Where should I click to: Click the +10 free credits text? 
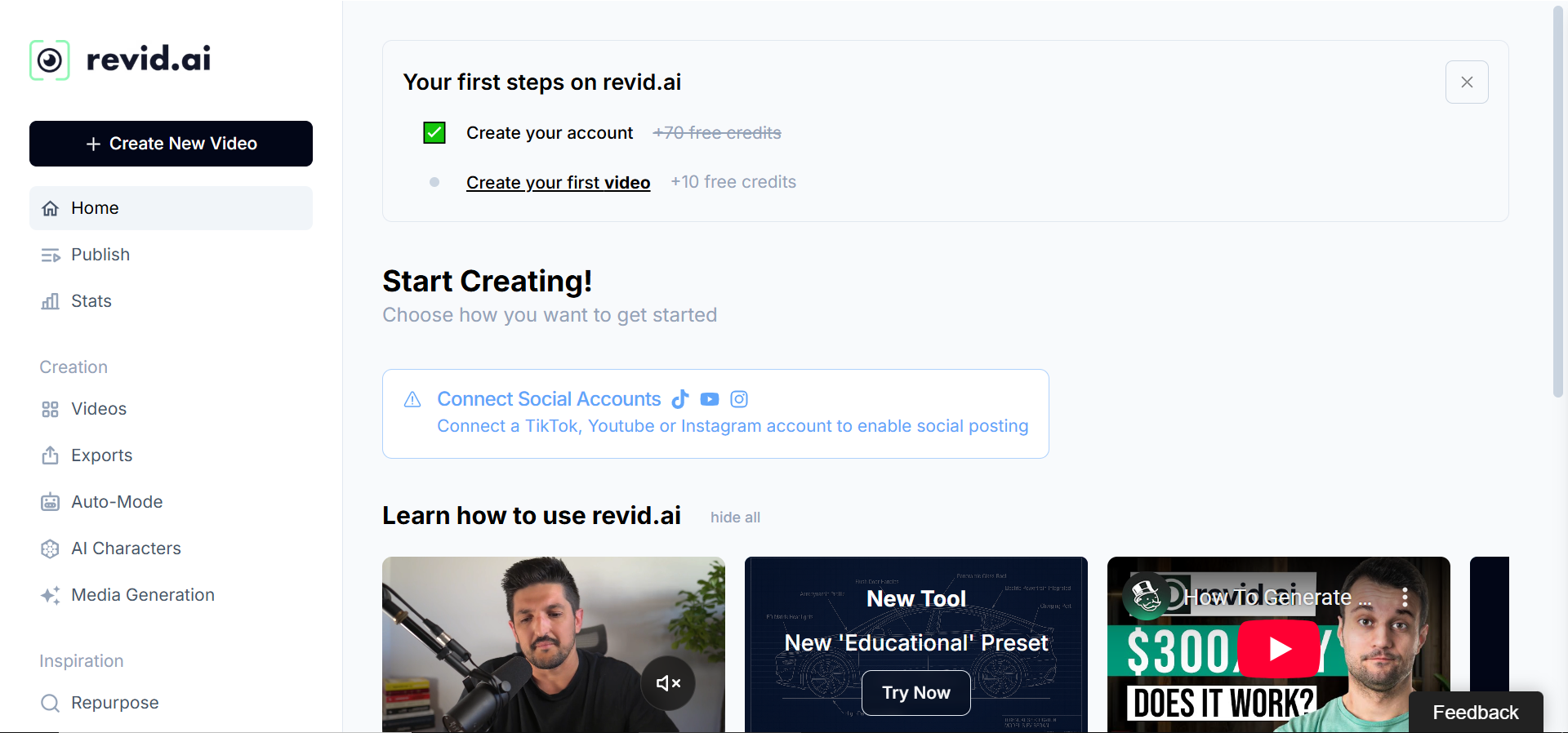(x=733, y=182)
